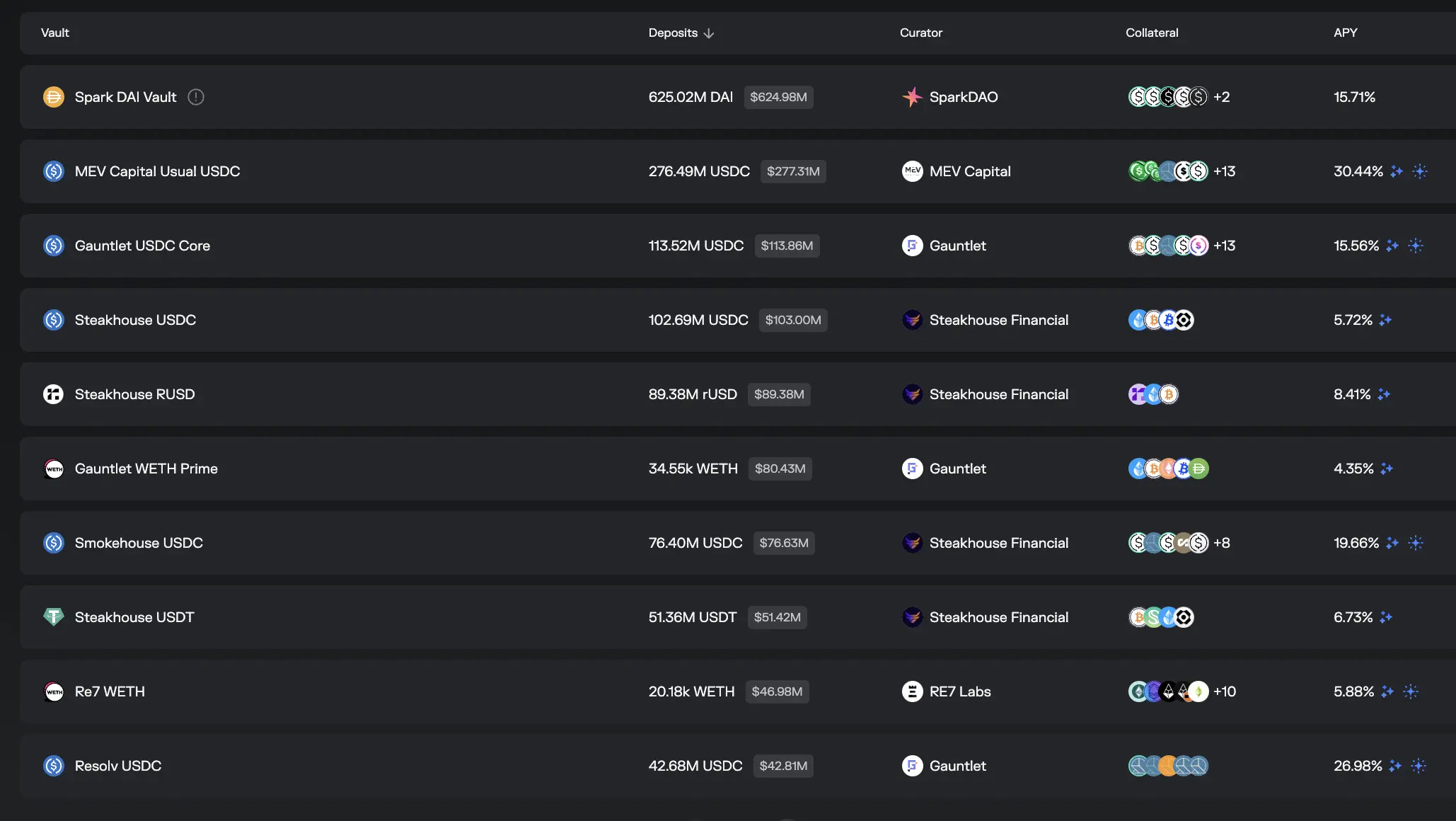The image size is (1456, 821).
Task: Click the Steakhouse RUSD token icon
Action: [53, 394]
